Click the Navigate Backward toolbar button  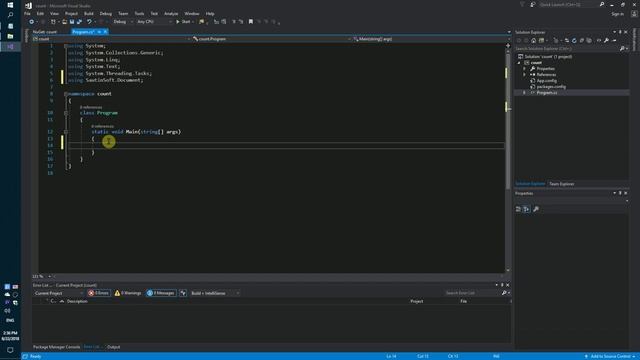click(x=31, y=22)
